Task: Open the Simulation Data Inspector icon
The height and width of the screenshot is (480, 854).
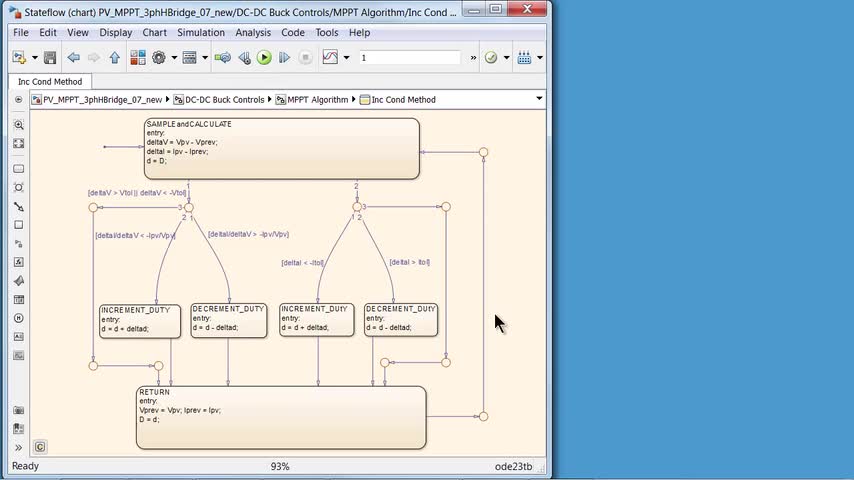Action: (x=331, y=57)
